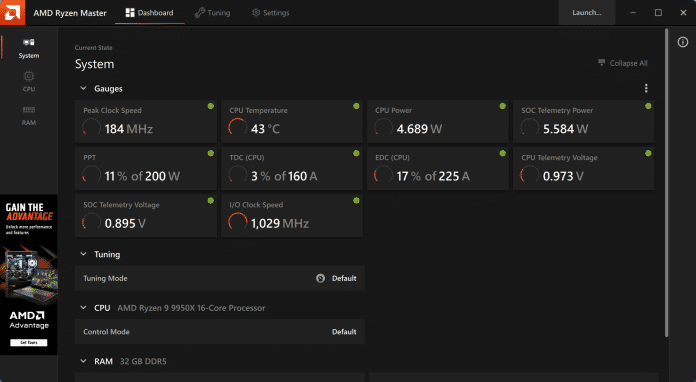Screen dimensions: 696x382
Task: Click the 1,029 MHz I/O clock value
Action: pyautogui.click(x=280, y=223)
